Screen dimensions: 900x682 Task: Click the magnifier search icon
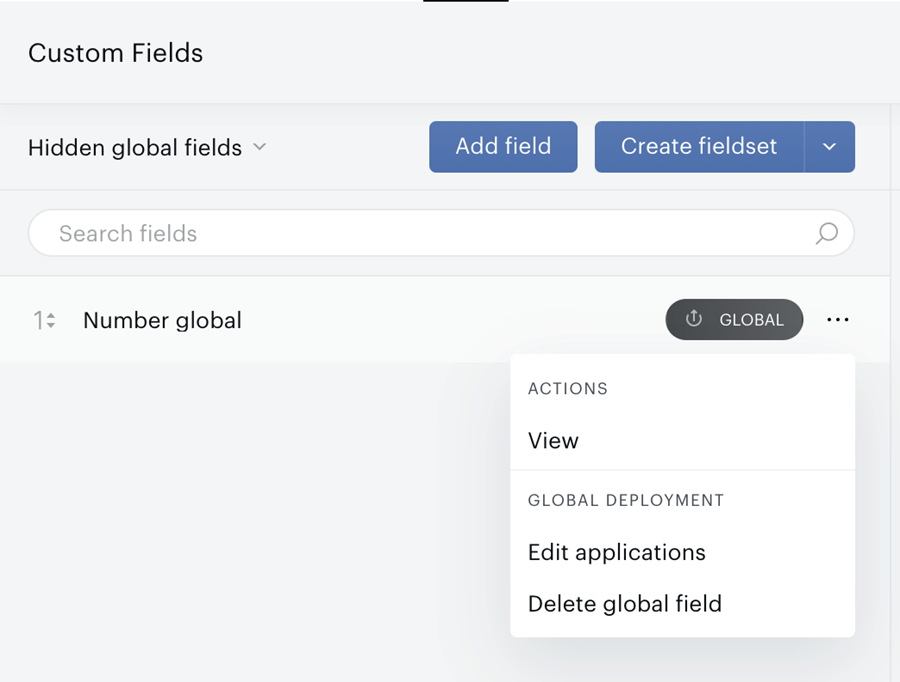(x=827, y=233)
